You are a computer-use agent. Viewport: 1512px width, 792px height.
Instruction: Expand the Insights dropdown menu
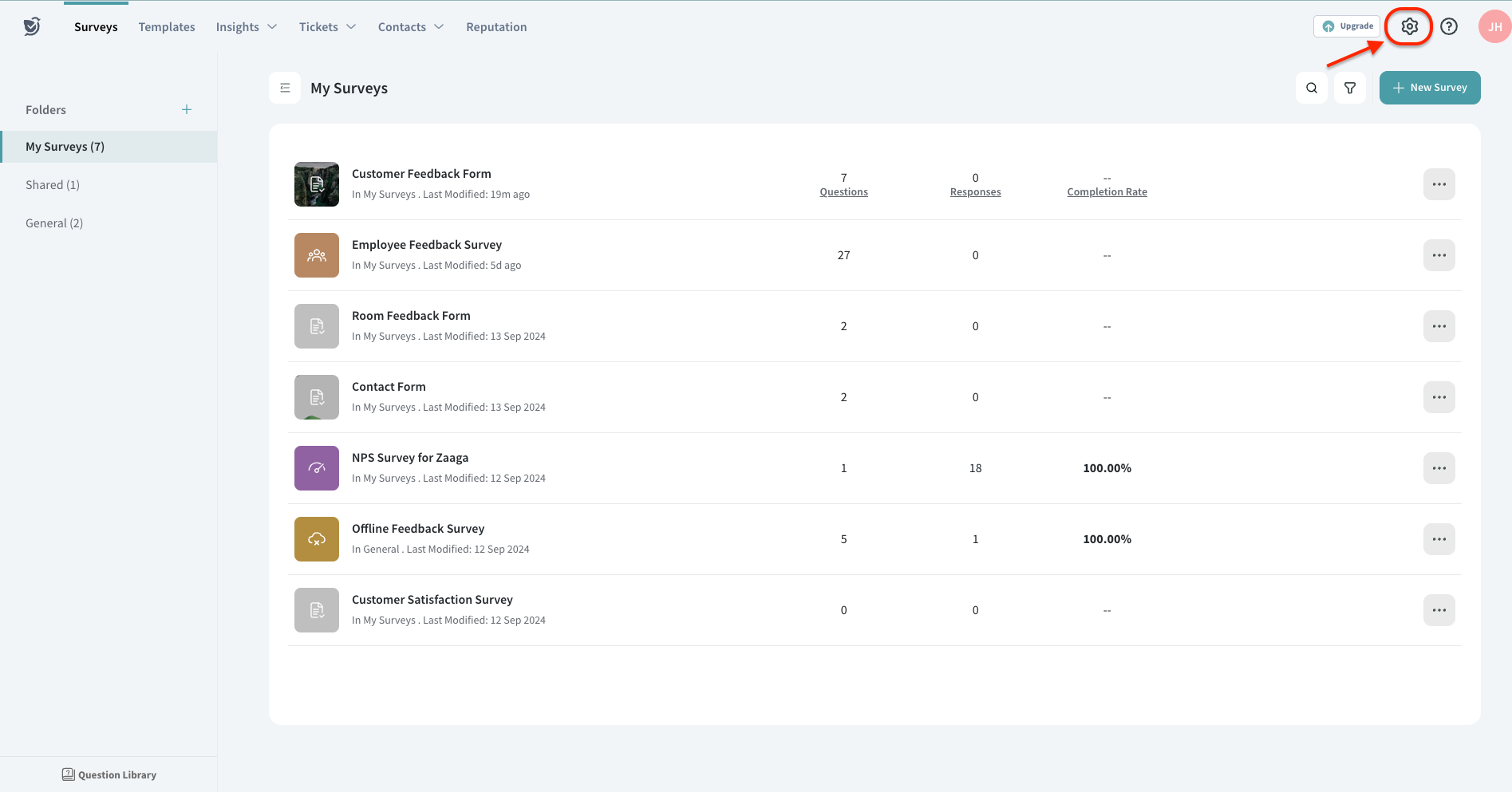pos(246,27)
